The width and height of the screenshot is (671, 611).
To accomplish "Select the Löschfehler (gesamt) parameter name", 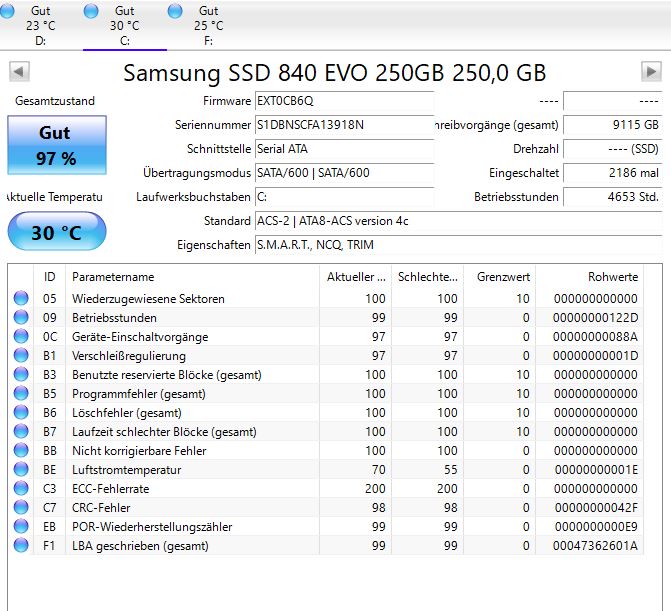I will 127,413.
